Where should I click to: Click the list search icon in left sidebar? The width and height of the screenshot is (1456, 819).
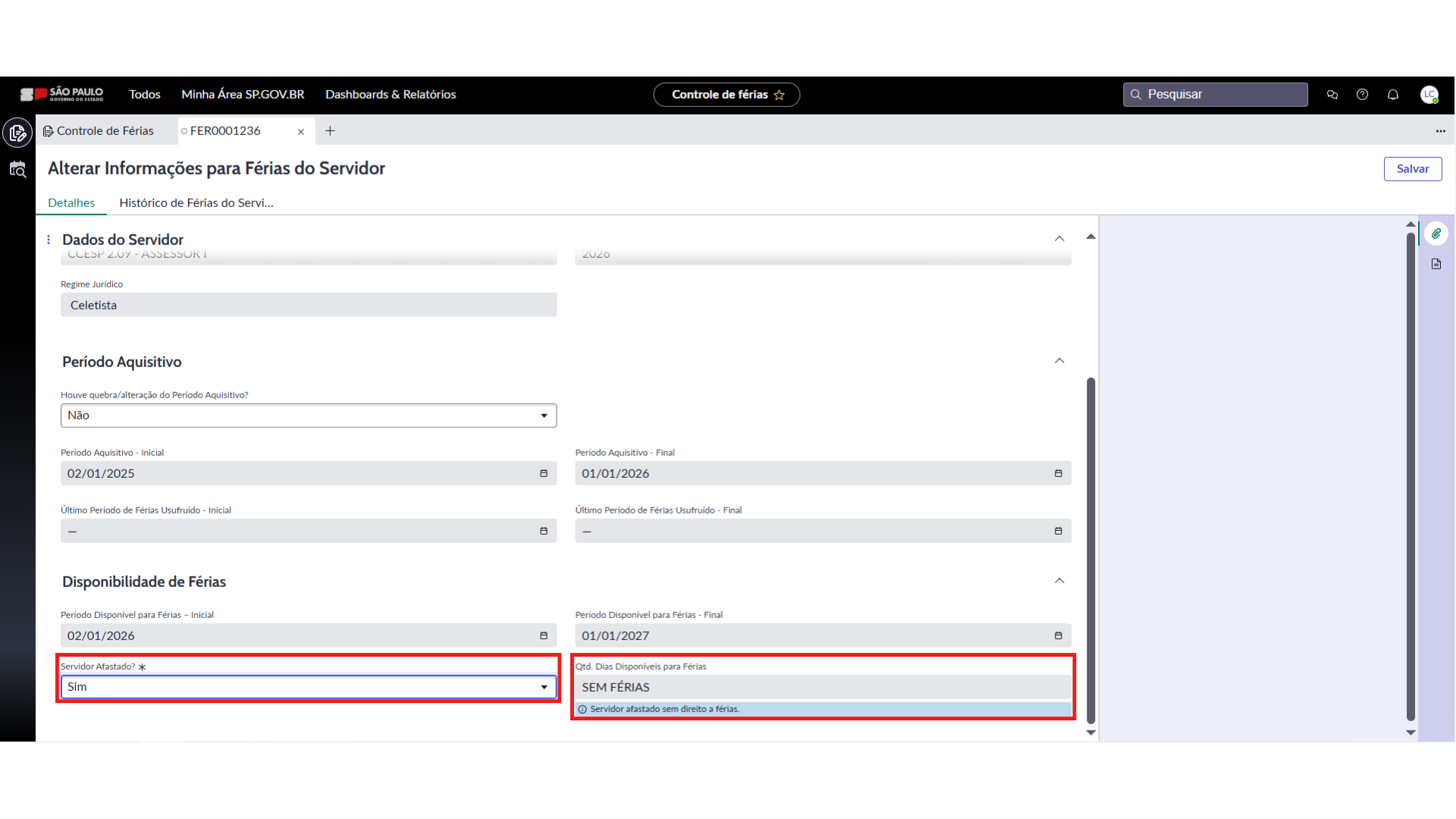tap(17, 170)
